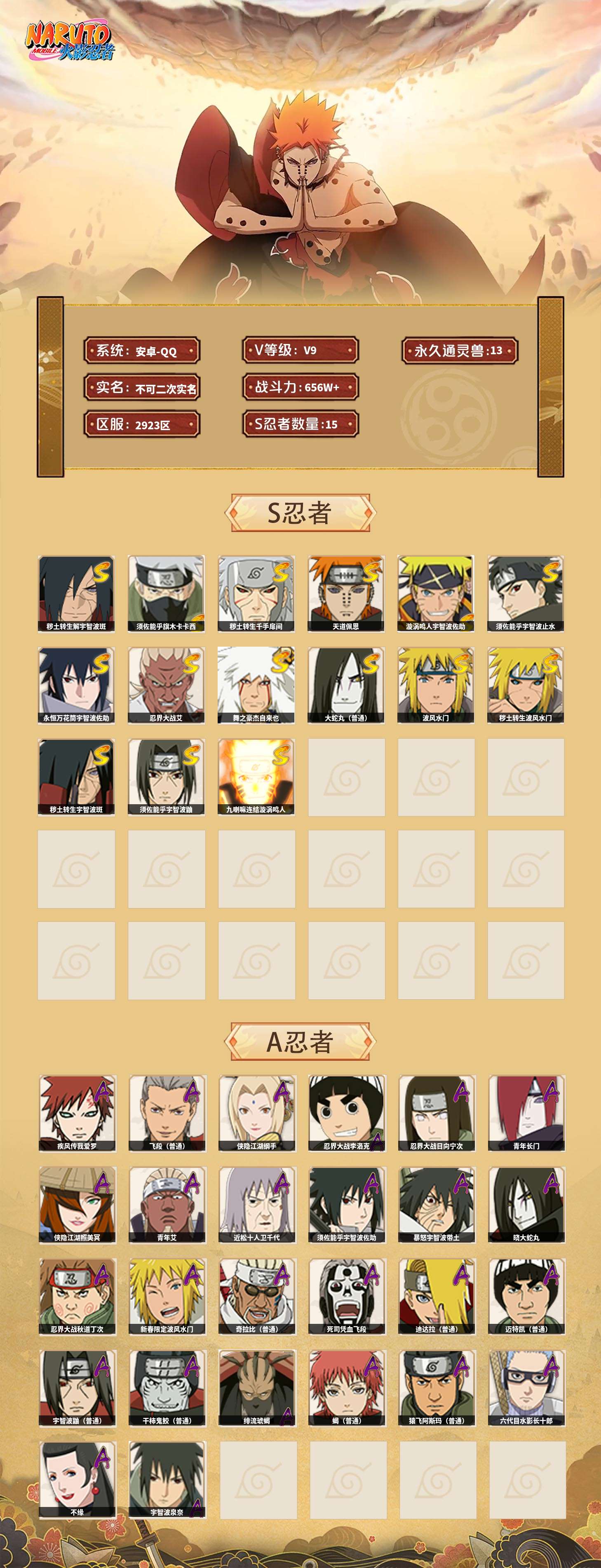
Task: Select the 大蛇丸（普通） S ninja card
Action: coord(346,685)
